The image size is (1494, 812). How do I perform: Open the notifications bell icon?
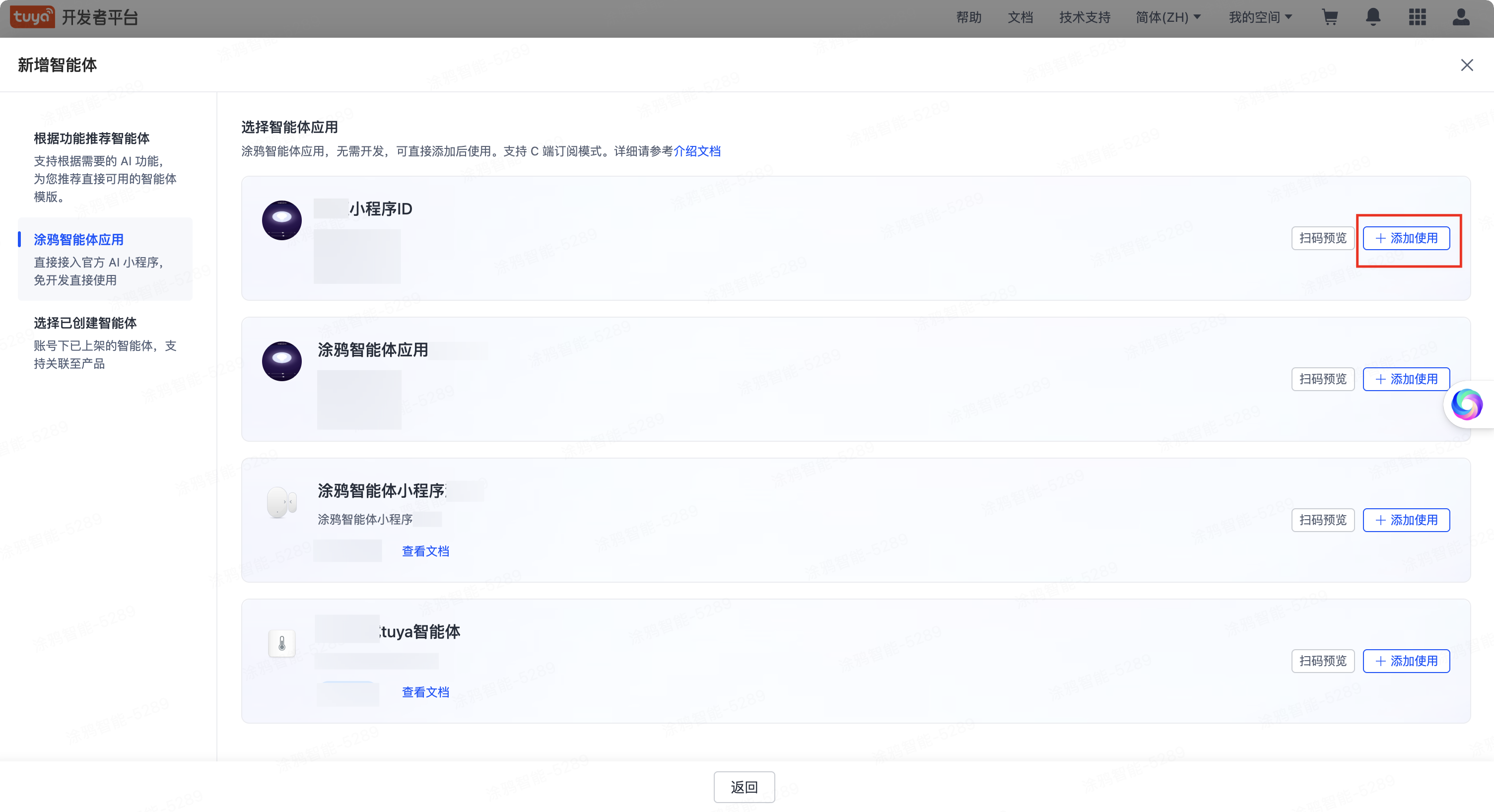pos(1373,17)
